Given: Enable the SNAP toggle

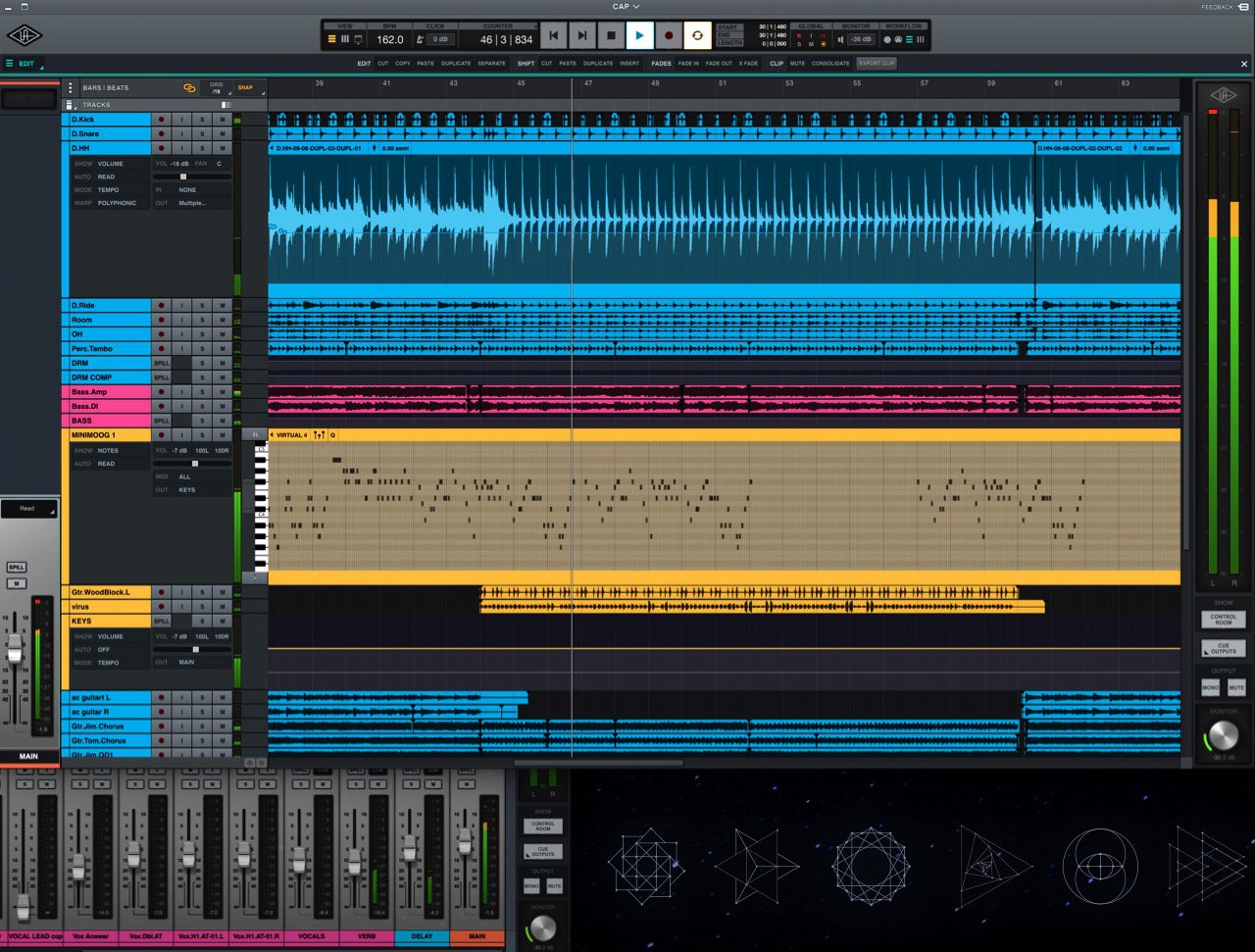Looking at the screenshot, I should 245,87.
